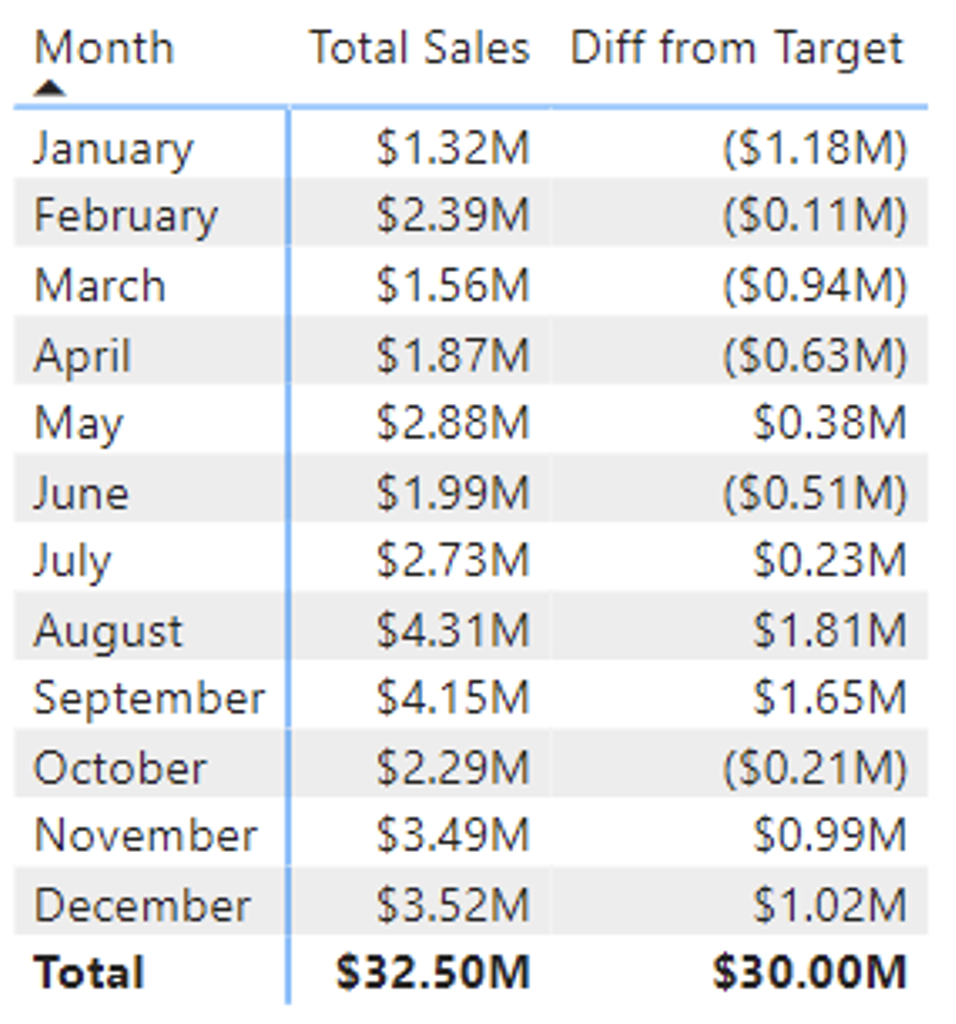Click September's Total Sales value $4.15M
Image resolution: width=956 pixels, height=1024 pixels.
point(453,698)
